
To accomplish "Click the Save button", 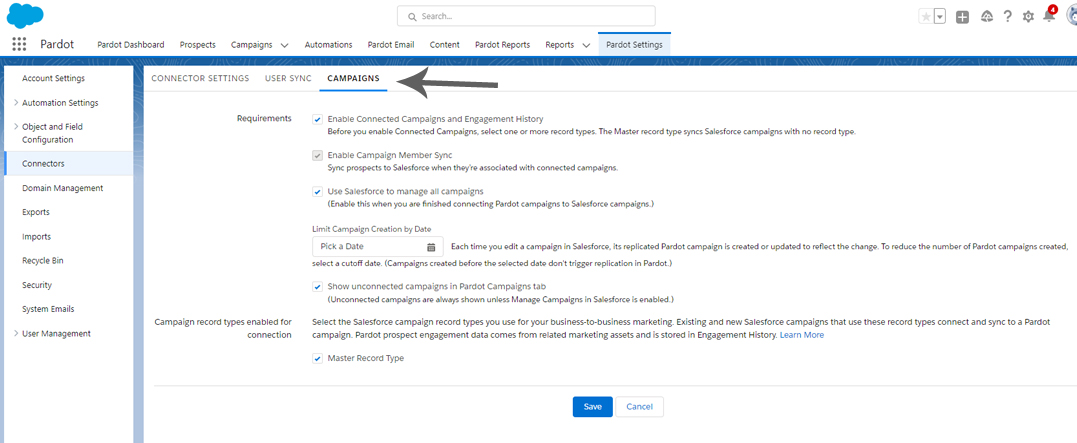I will click(593, 407).
